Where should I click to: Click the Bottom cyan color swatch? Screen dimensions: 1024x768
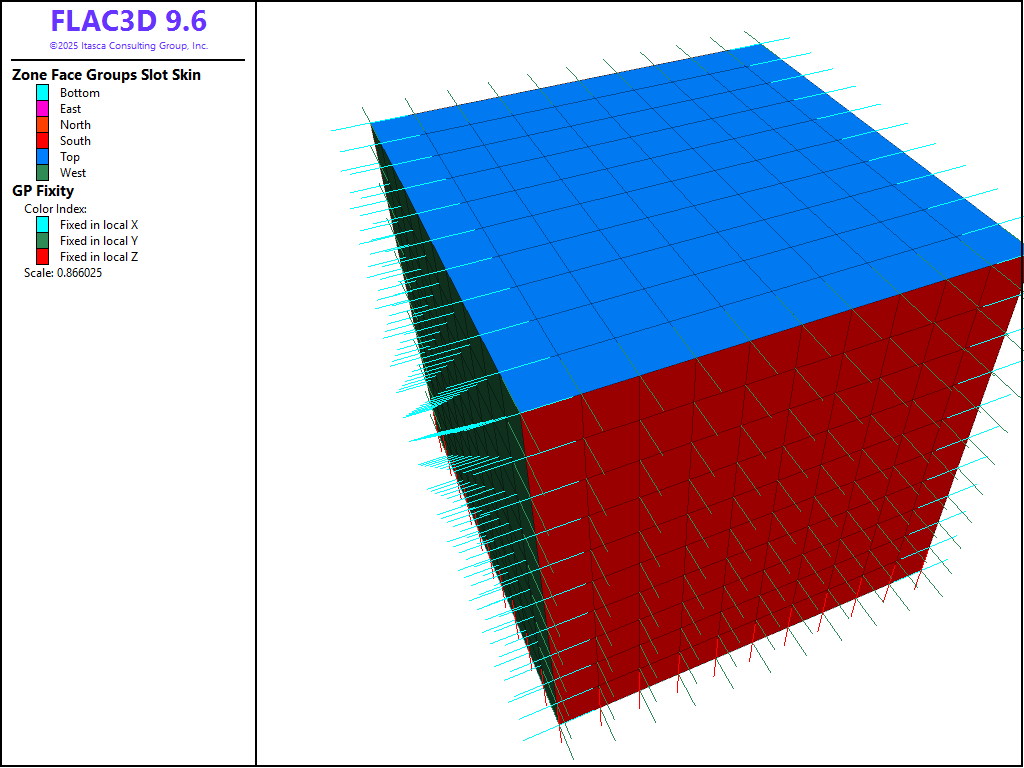(x=43, y=93)
